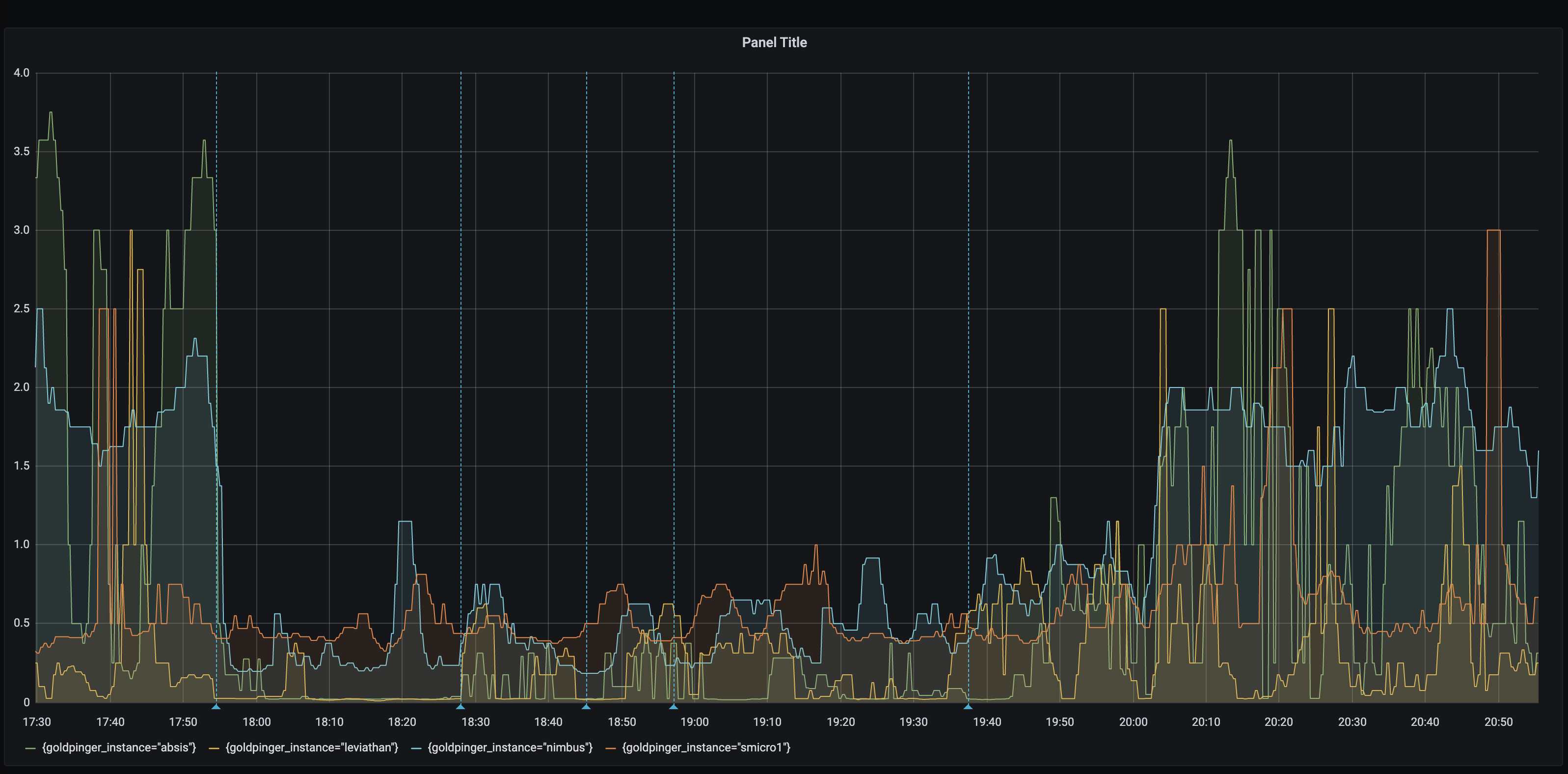1568x774 pixels.
Task: Click the 20:00 time axis label
Action: 1133,721
